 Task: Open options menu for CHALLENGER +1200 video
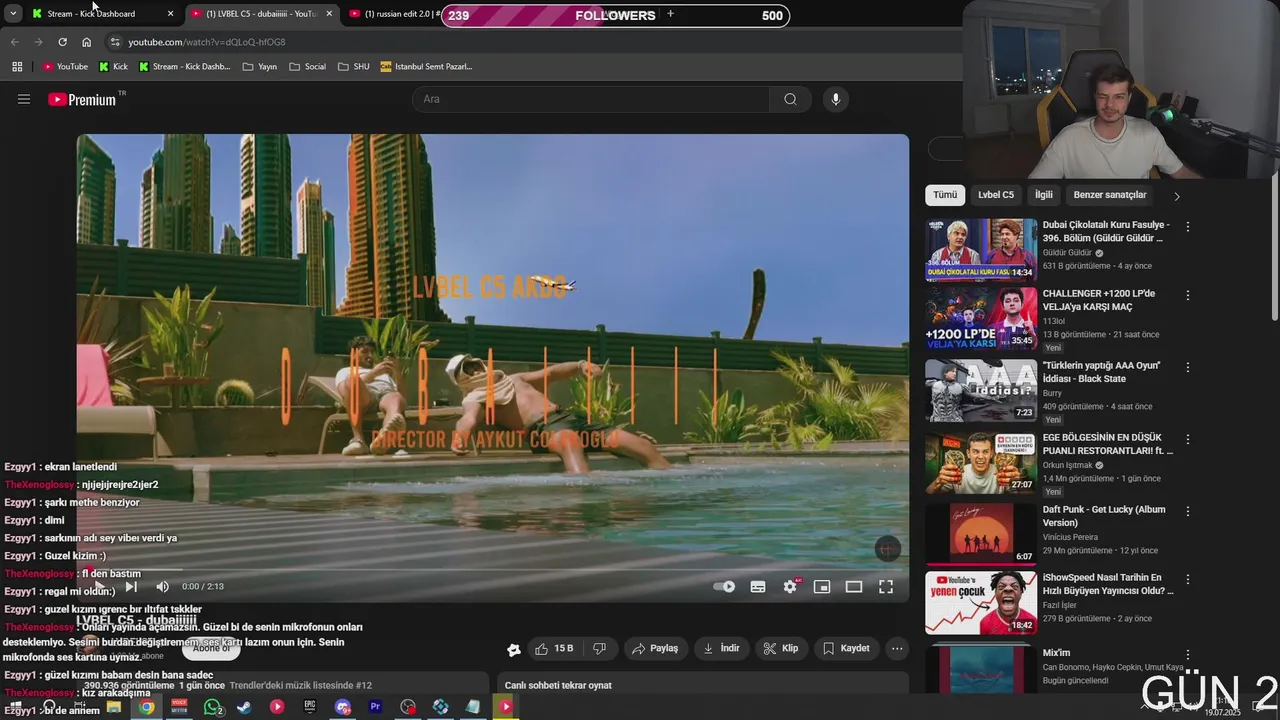coord(1188,295)
